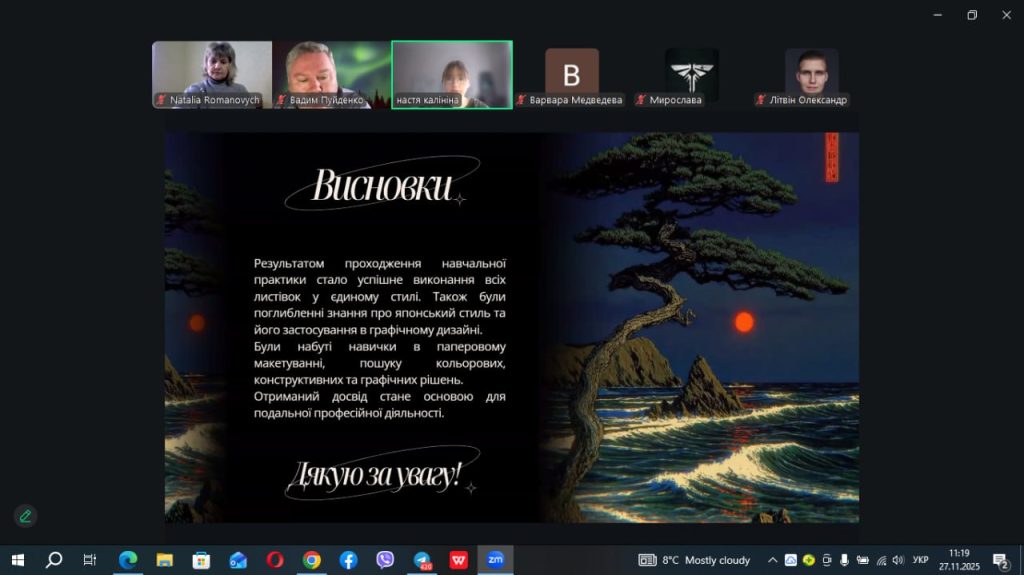Viewport: 1024px width, 575px height.
Task: Open the notification center with 2 alerts
Action: point(1000,560)
